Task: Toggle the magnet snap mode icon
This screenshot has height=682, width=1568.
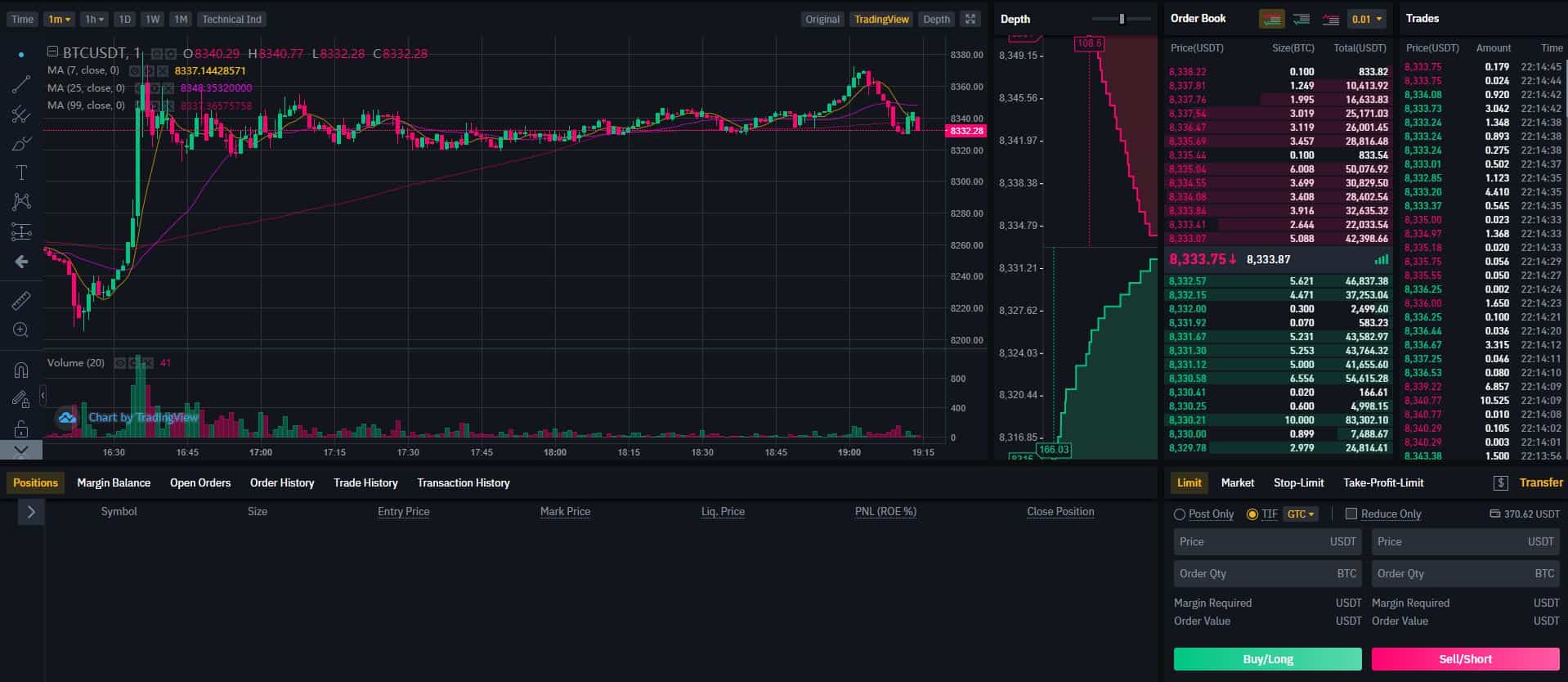Action: click(21, 370)
